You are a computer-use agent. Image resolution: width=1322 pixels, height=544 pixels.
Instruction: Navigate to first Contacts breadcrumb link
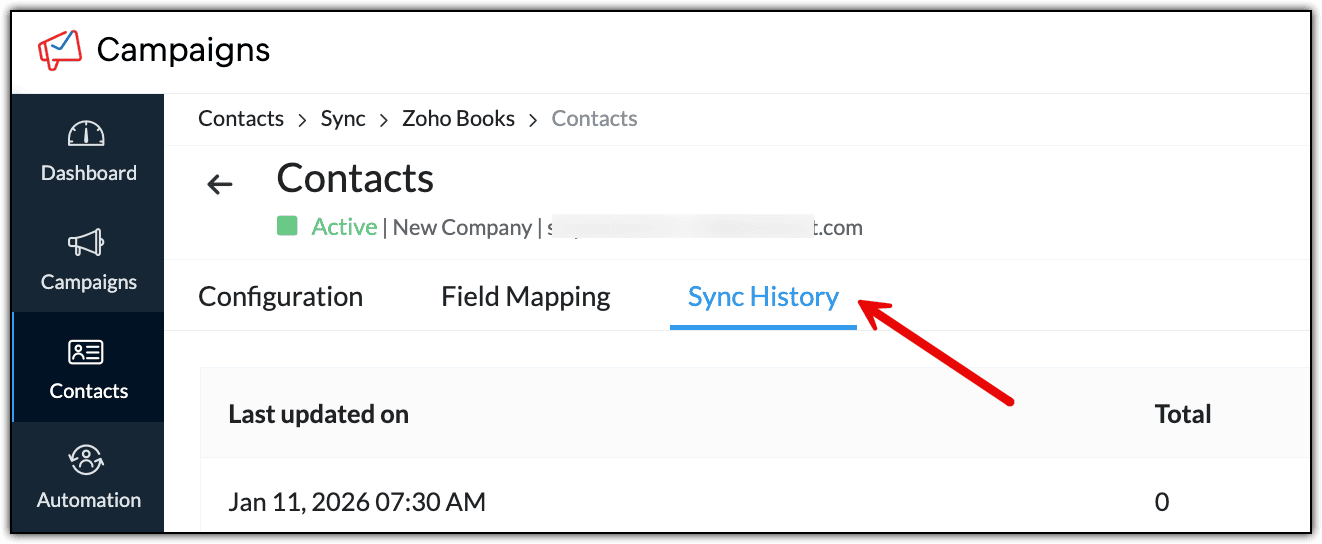pos(241,119)
